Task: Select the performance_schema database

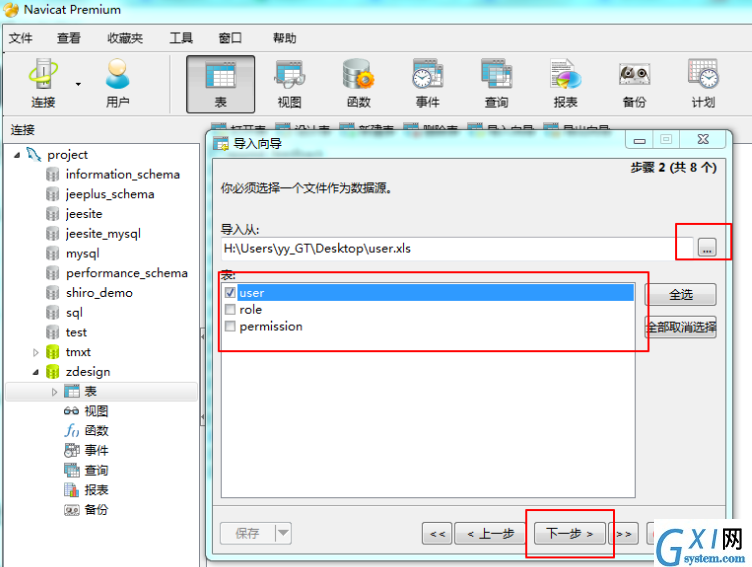Action: 127,273
